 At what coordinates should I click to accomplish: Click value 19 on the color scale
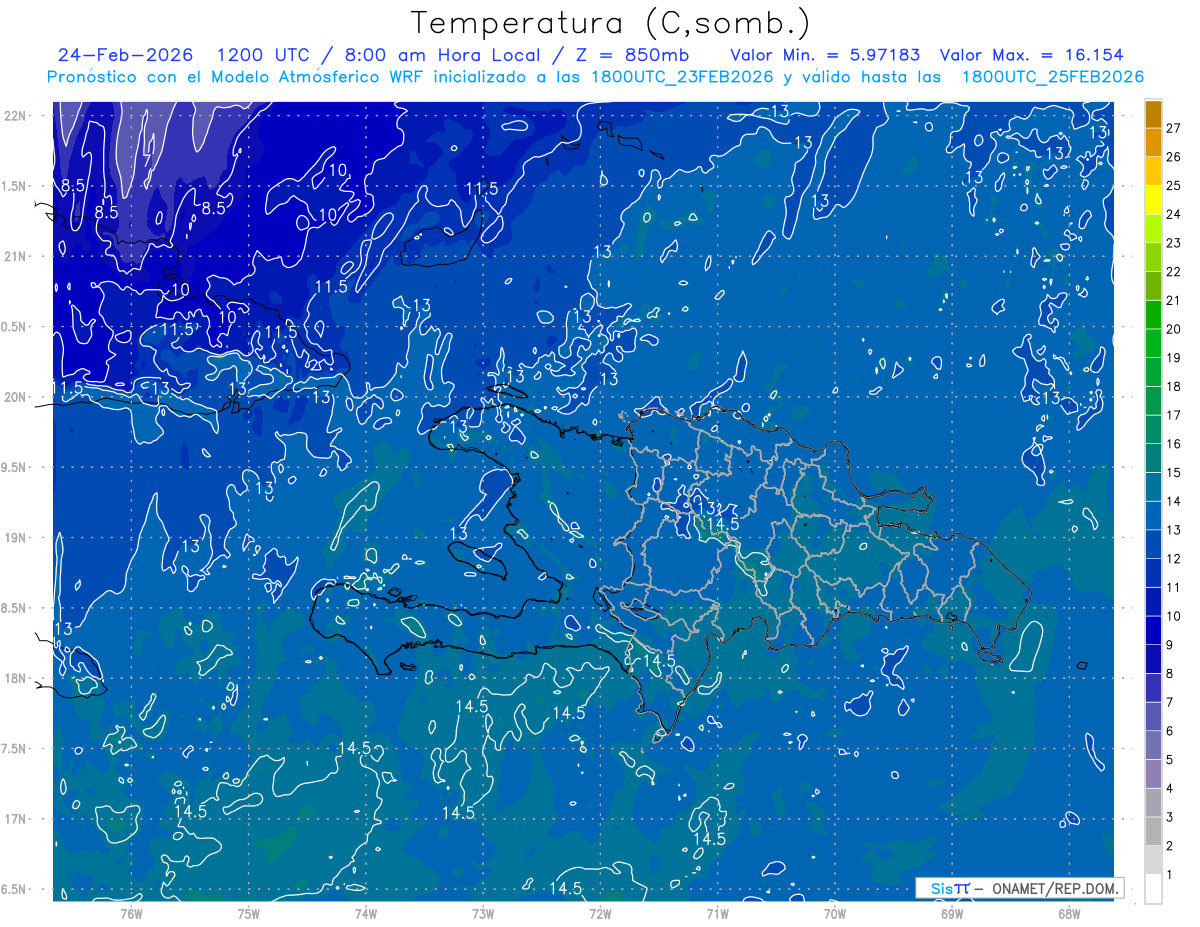coord(1174,358)
